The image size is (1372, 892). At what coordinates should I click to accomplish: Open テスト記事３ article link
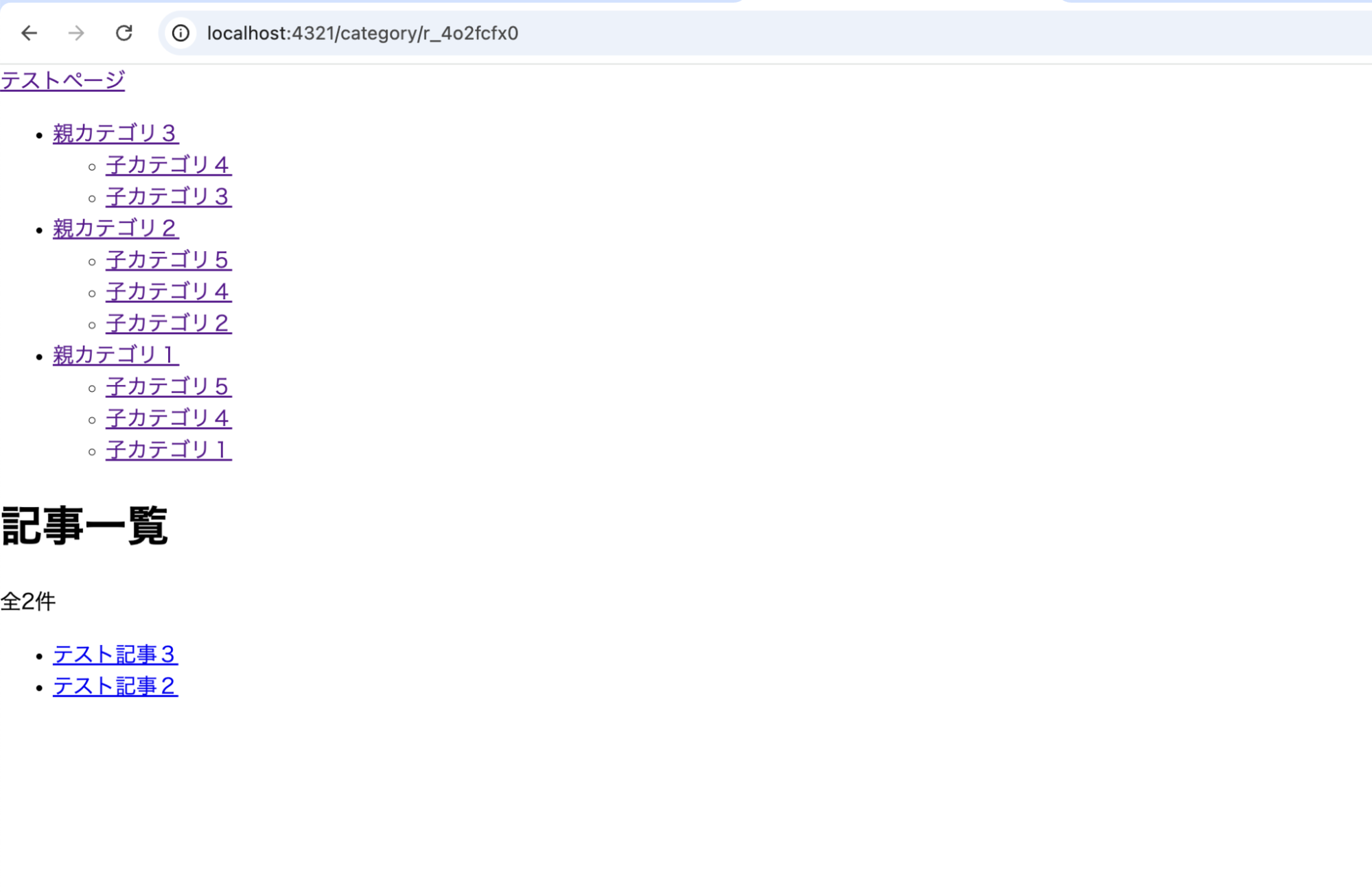(x=115, y=654)
